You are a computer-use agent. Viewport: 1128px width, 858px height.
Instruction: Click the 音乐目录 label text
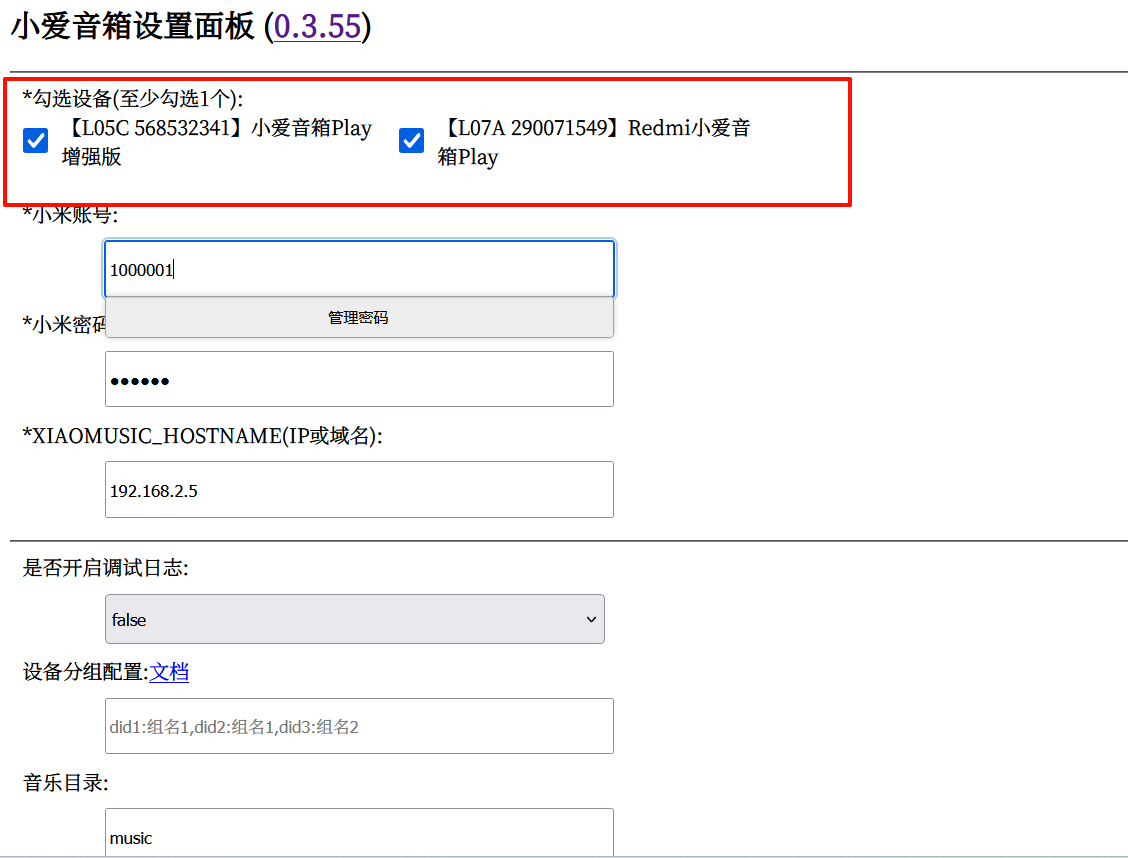[65, 783]
